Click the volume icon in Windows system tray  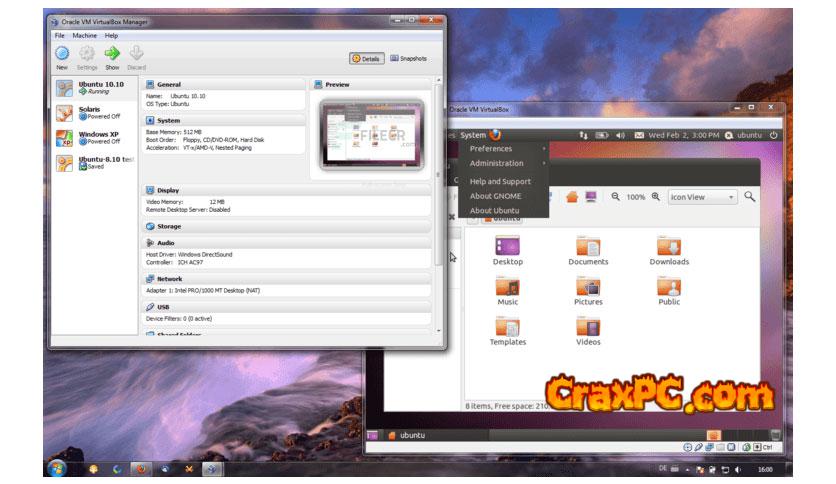pos(738,470)
